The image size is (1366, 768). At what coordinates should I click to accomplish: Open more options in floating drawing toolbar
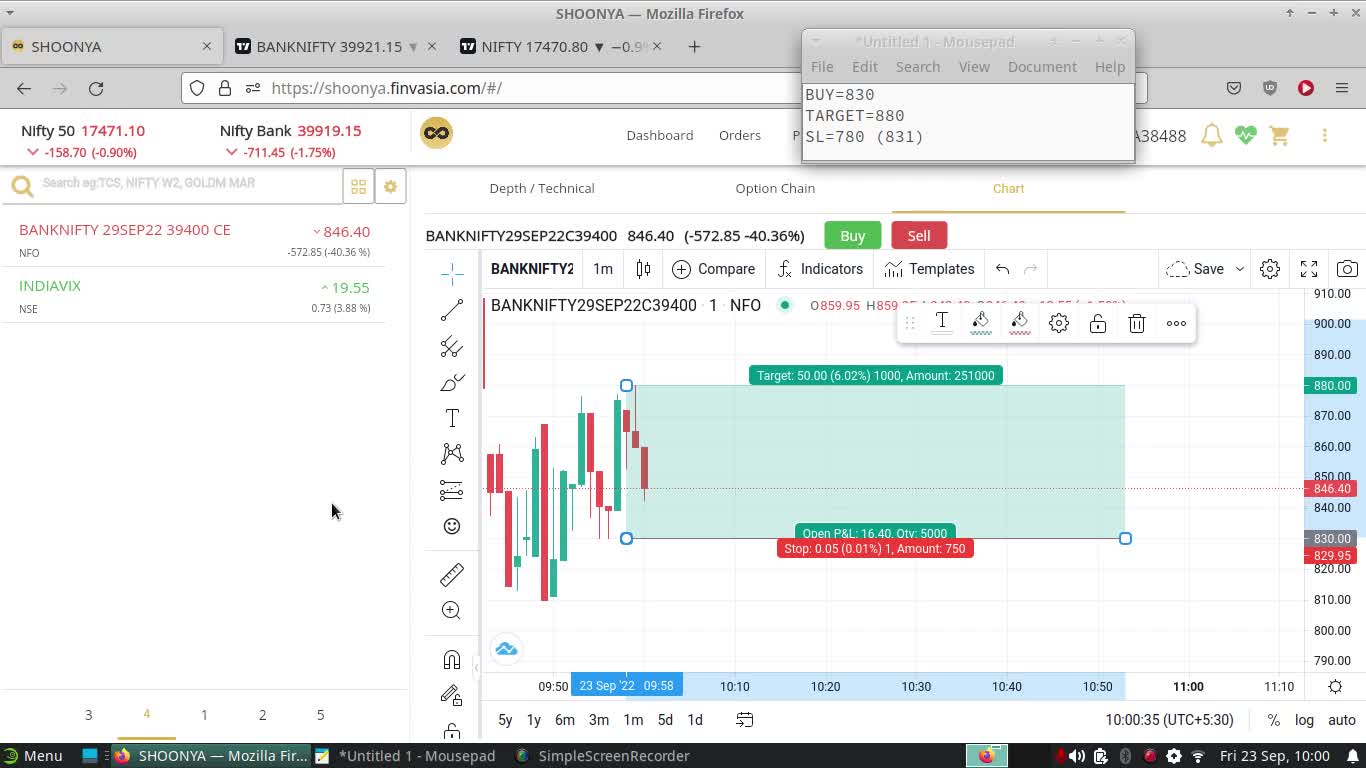point(1176,323)
